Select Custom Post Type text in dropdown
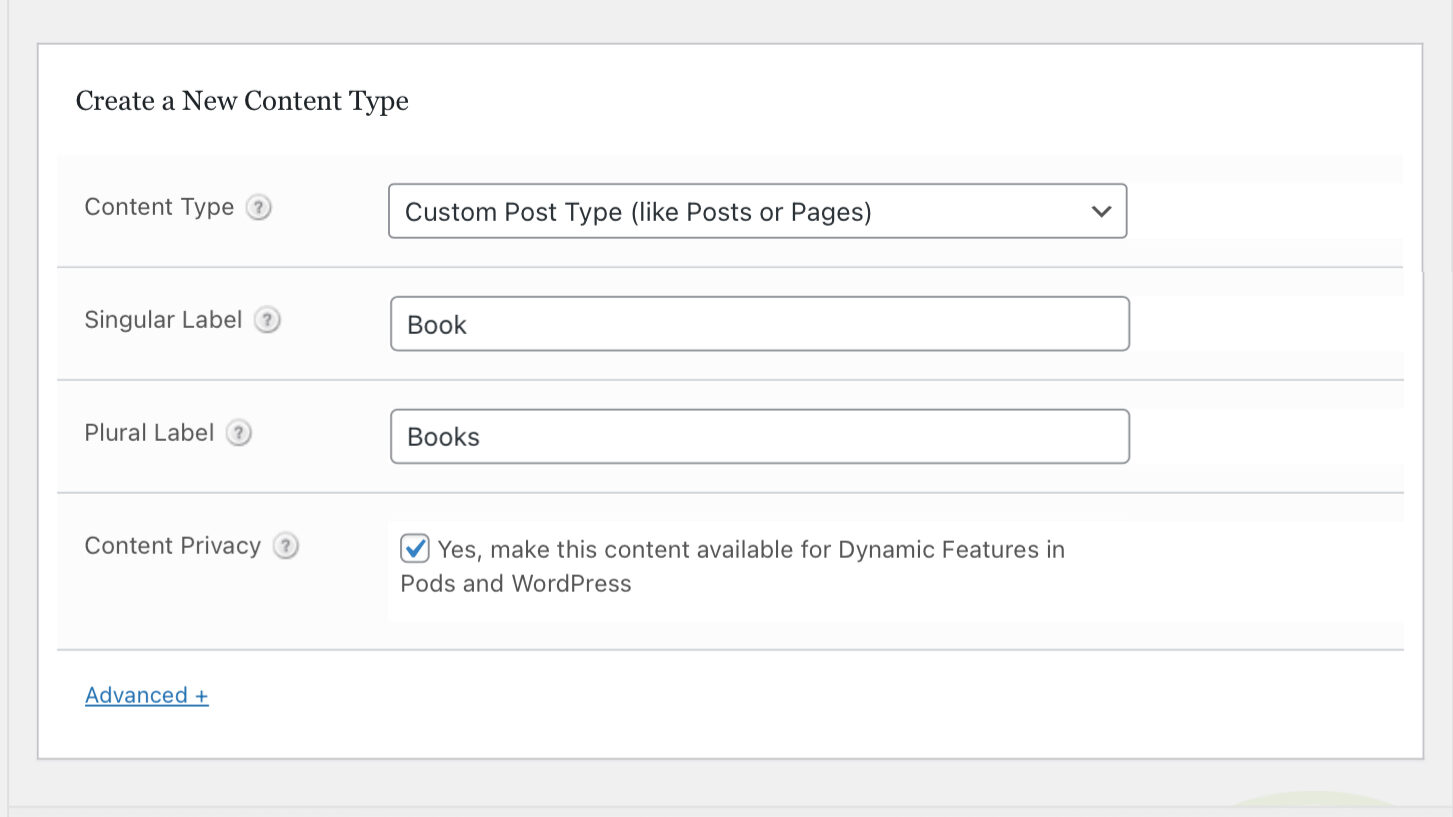This screenshot has height=817, width=1453. (638, 212)
